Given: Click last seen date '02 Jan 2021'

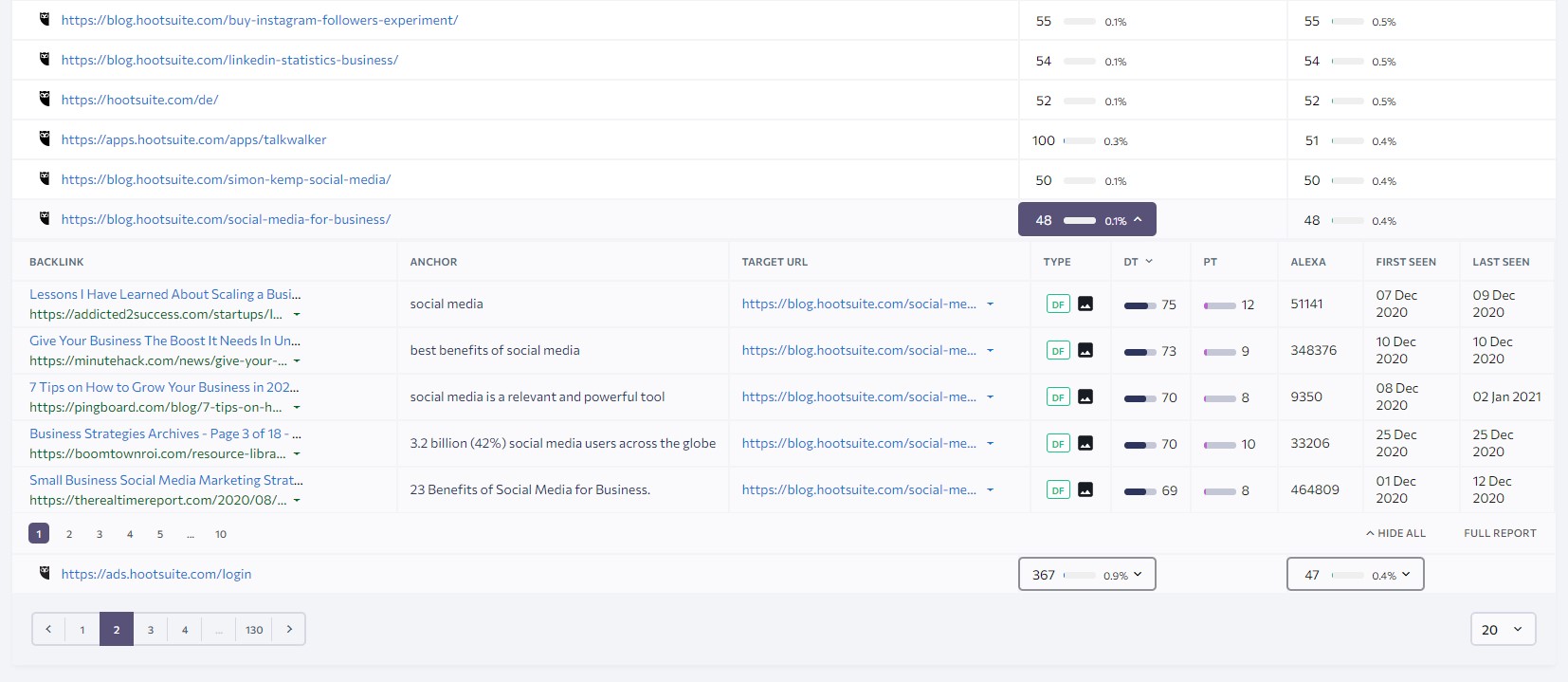Looking at the screenshot, I should [1506, 396].
